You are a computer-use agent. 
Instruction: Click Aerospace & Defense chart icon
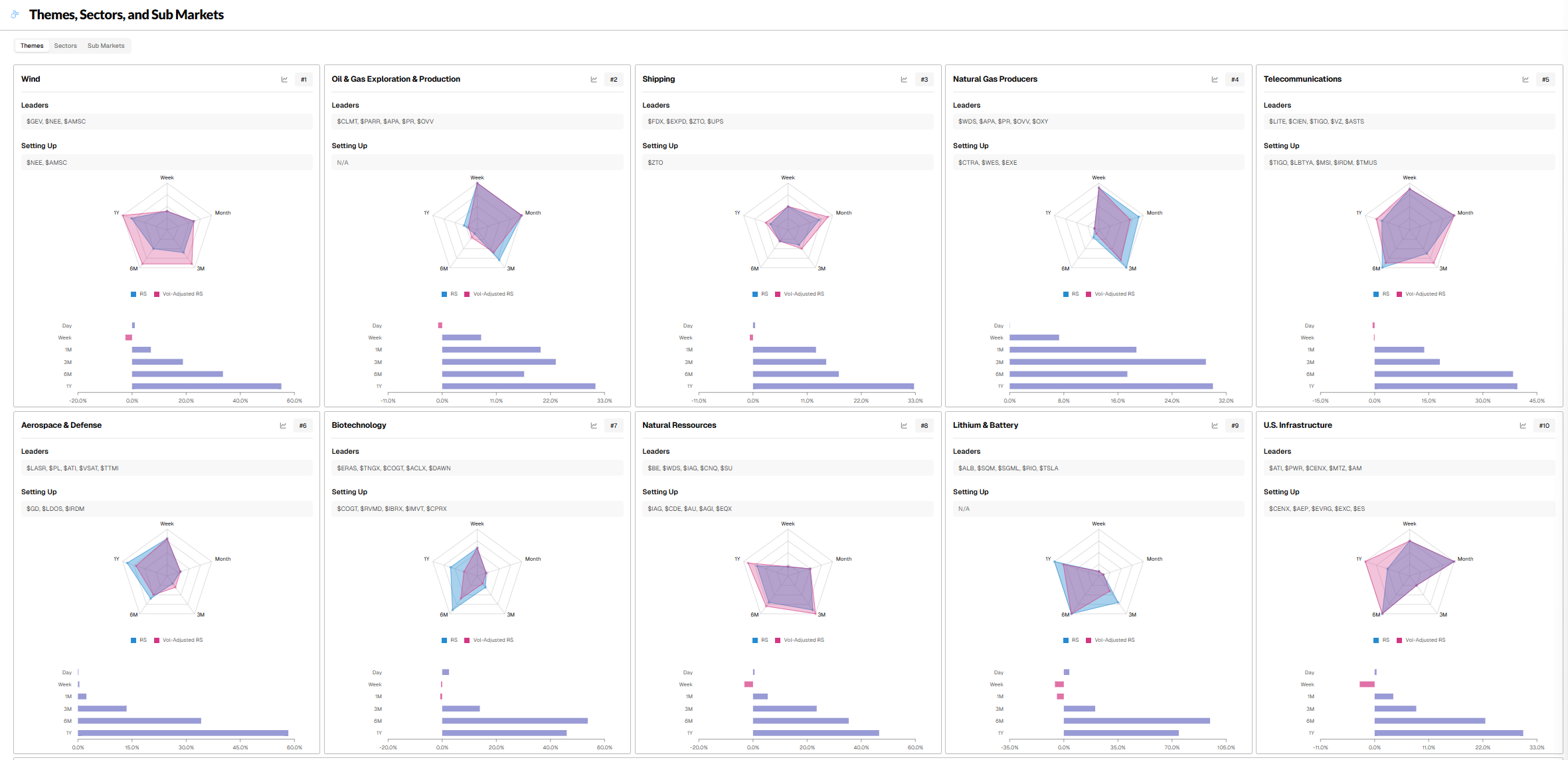(x=283, y=426)
